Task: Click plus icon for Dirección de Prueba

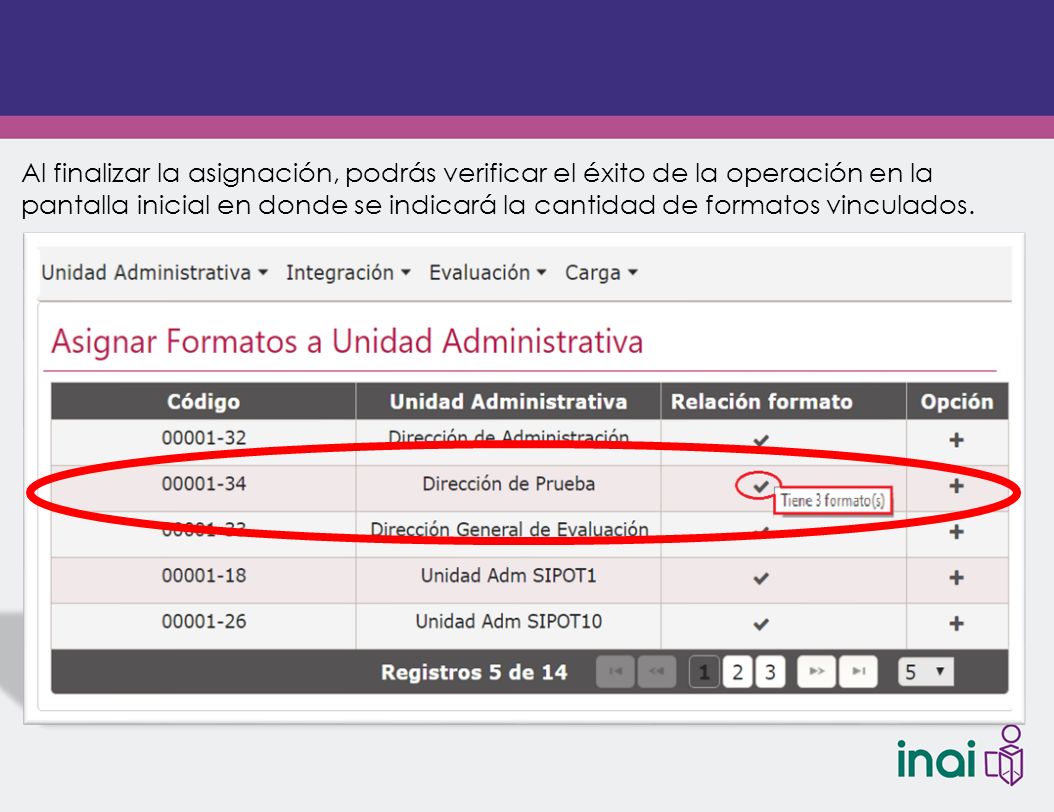Action: [956, 486]
